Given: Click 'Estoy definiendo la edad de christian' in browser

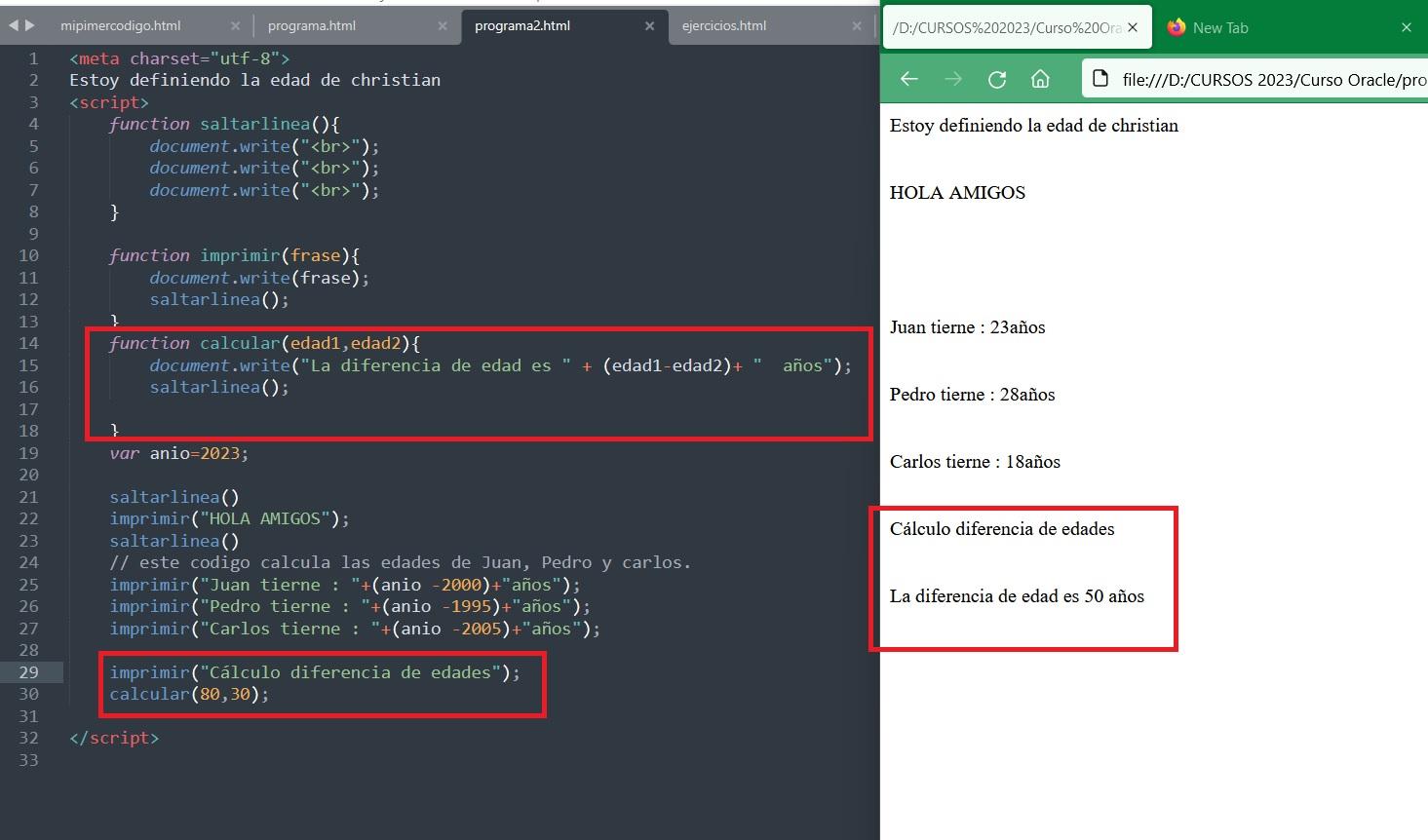Looking at the screenshot, I should (x=1034, y=126).
